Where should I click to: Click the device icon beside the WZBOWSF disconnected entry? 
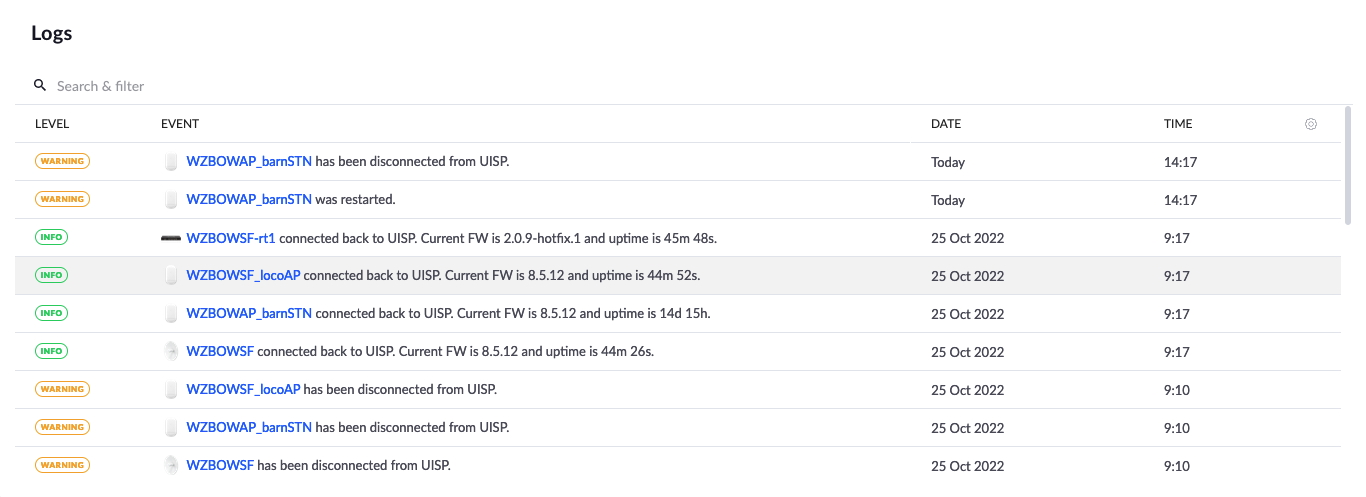(x=171, y=465)
